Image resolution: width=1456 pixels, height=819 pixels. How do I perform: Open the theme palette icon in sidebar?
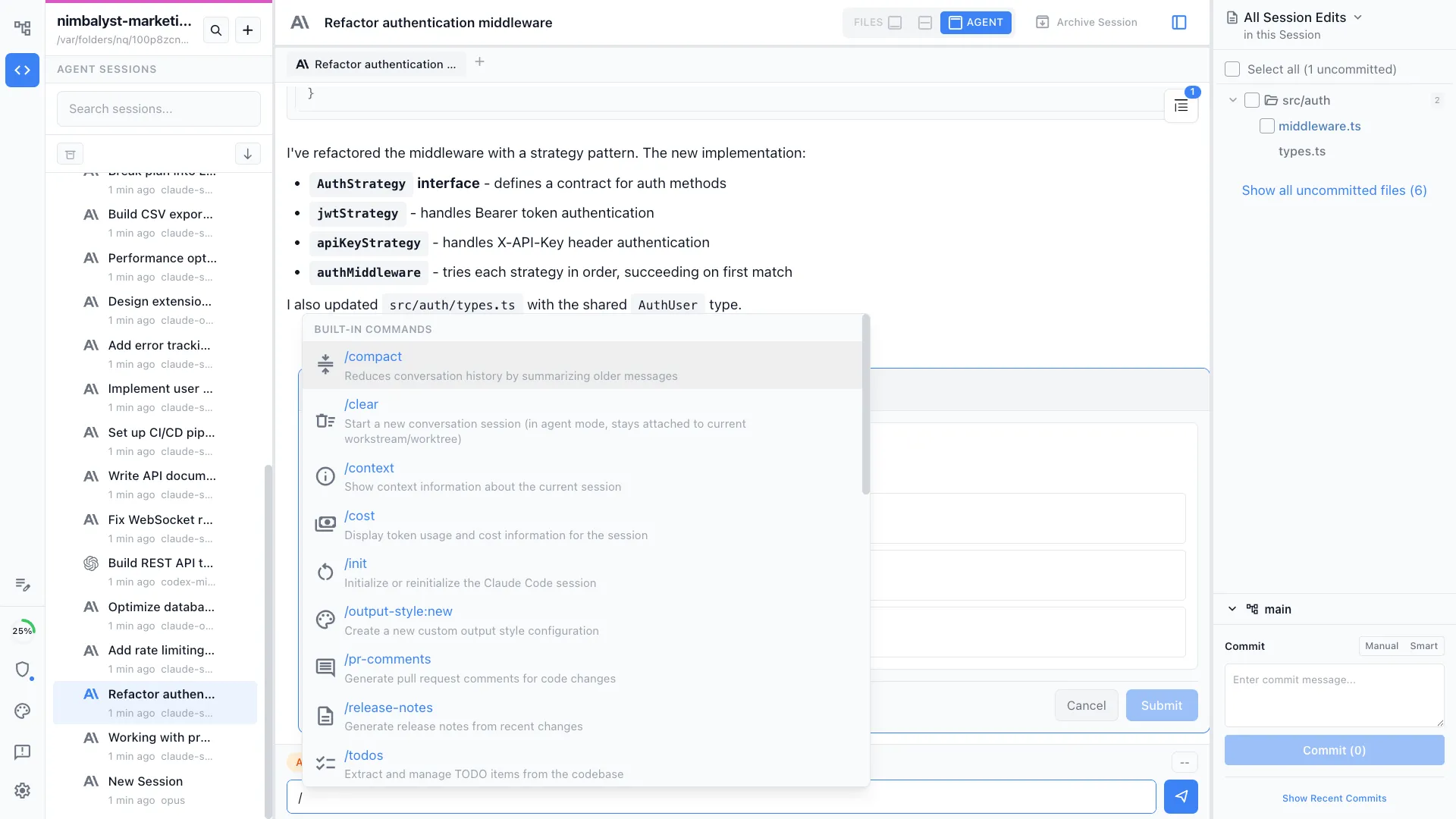(x=22, y=711)
